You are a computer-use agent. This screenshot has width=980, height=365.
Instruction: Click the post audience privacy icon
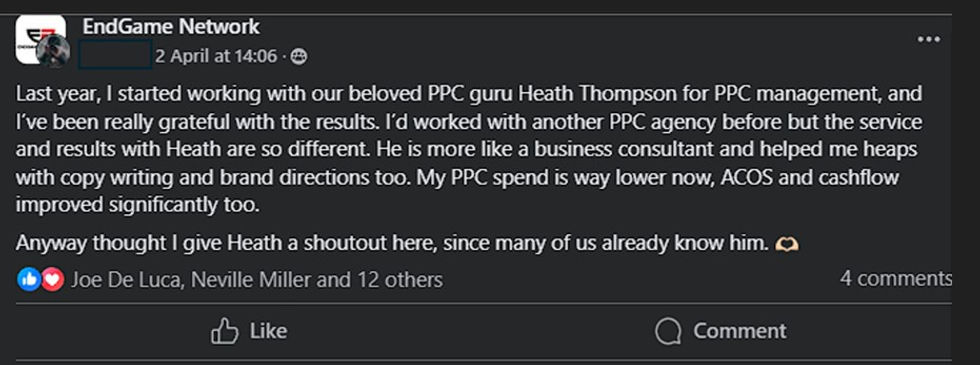299,58
